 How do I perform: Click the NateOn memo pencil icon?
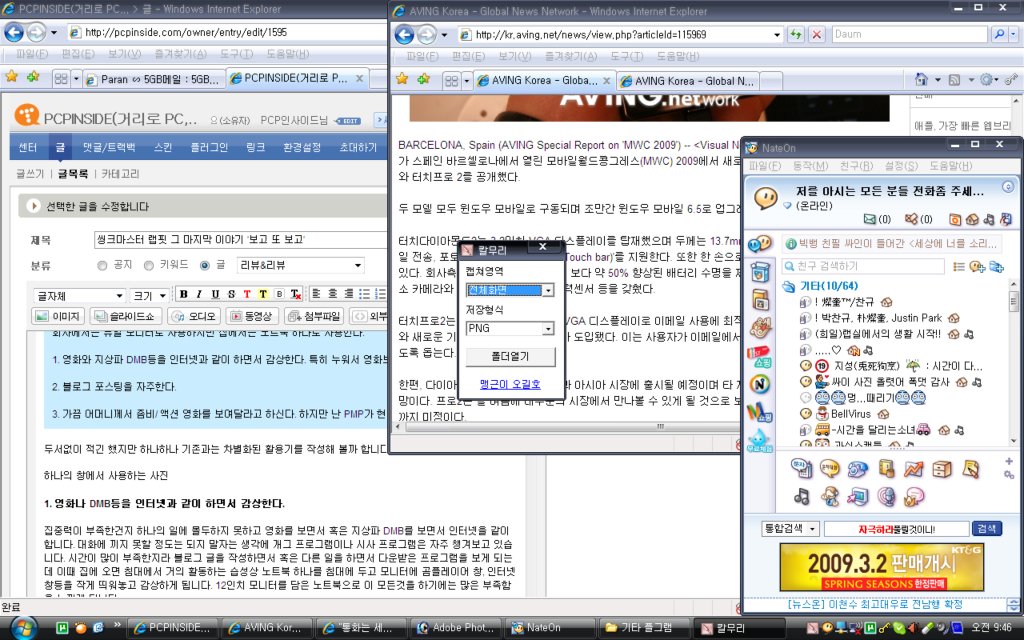click(970, 468)
